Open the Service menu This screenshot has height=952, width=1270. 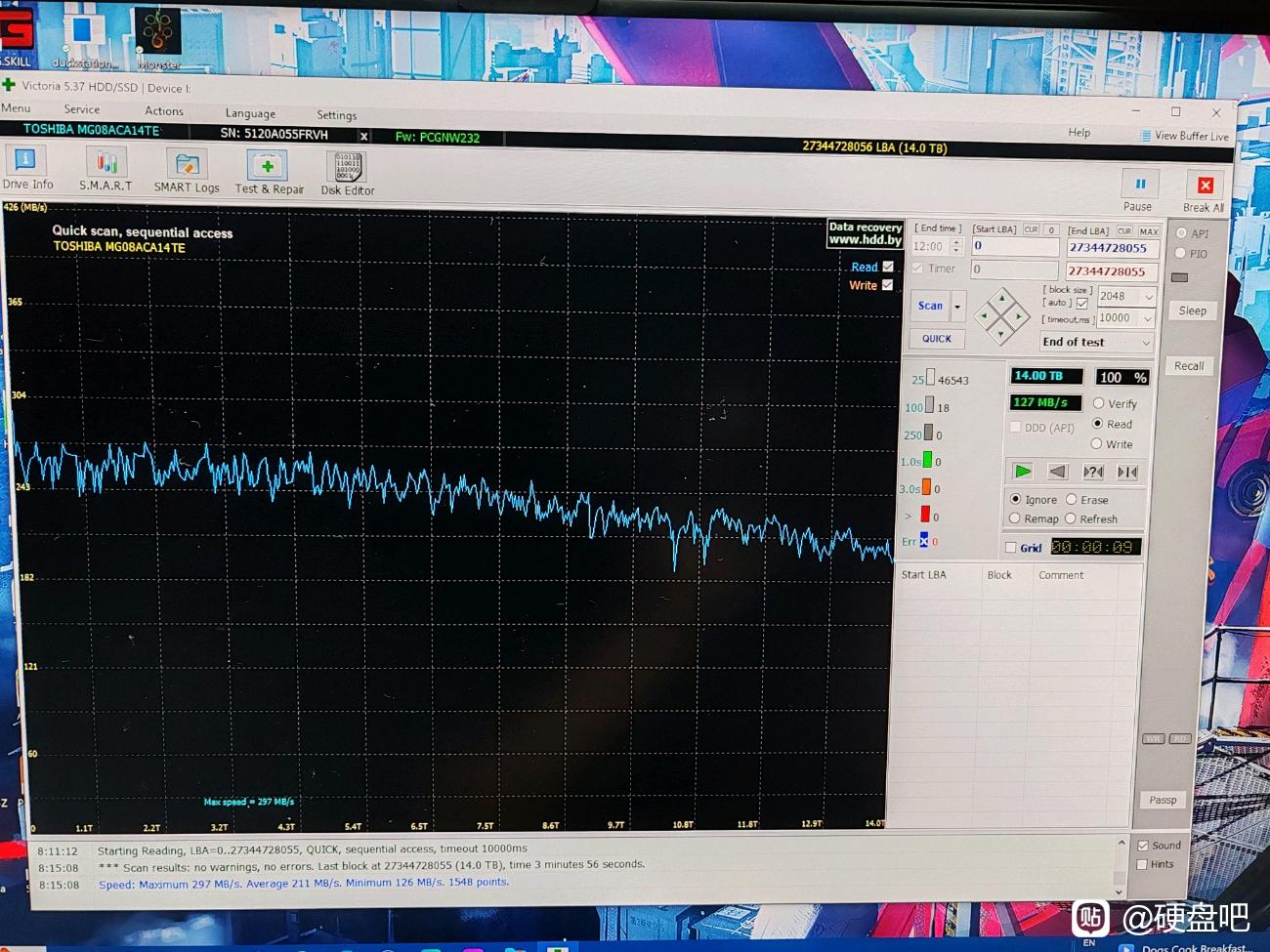[x=82, y=109]
